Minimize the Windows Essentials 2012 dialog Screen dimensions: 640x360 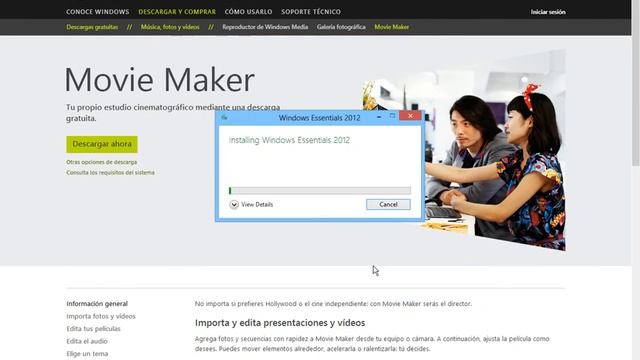379,117
